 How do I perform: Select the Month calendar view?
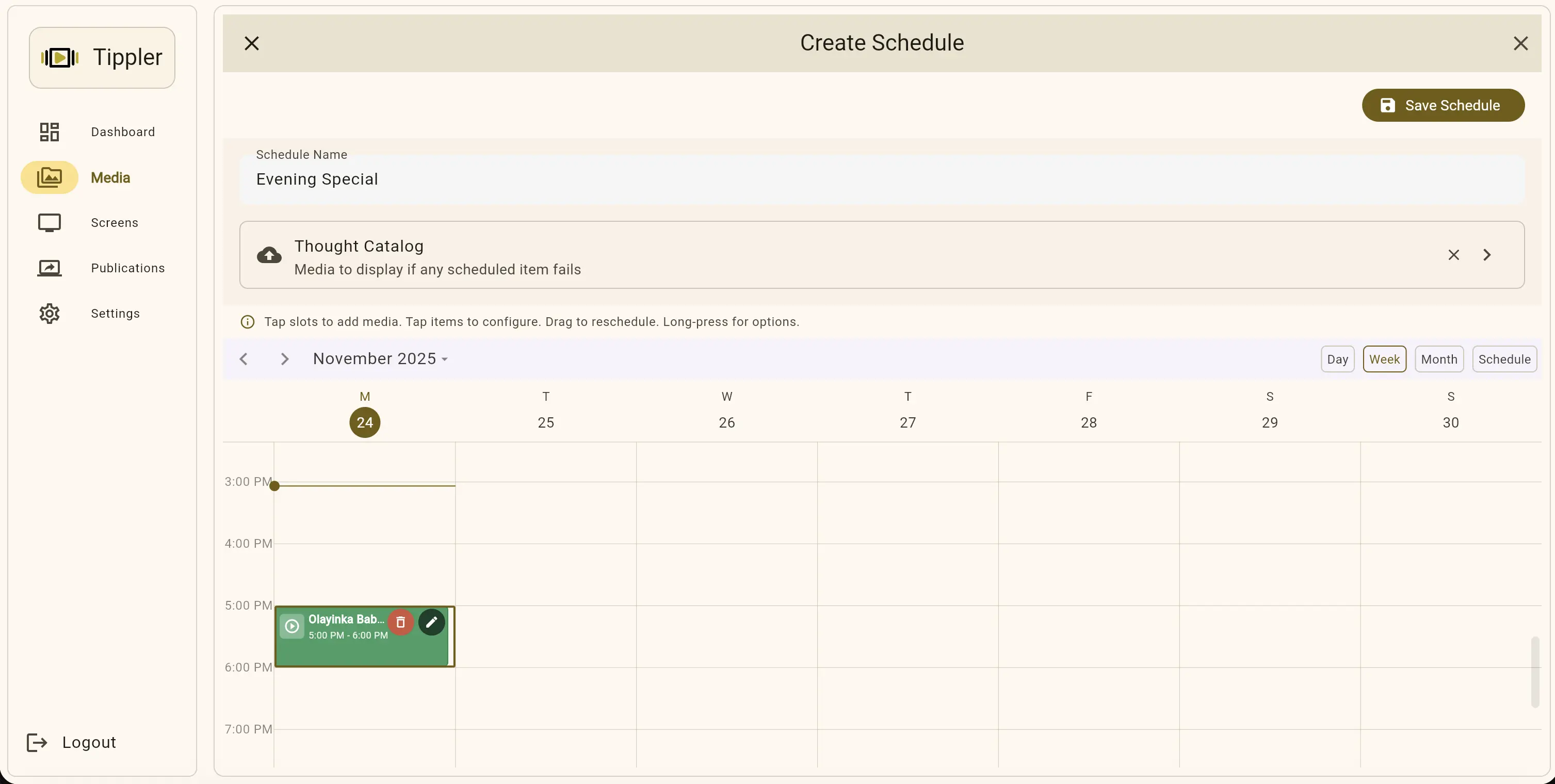tap(1439, 359)
